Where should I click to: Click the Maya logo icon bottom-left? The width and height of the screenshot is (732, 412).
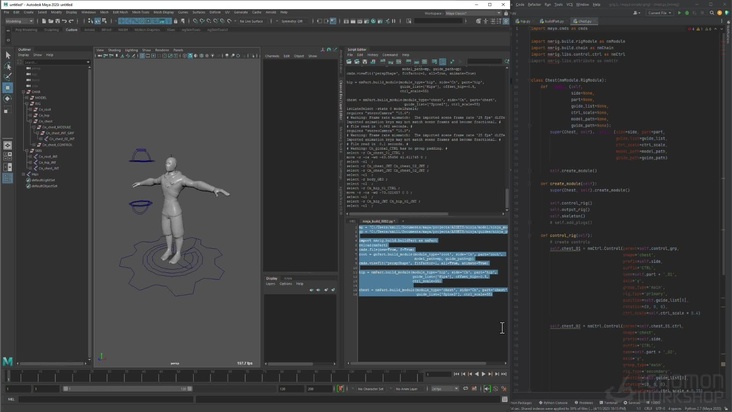[x=8, y=361]
